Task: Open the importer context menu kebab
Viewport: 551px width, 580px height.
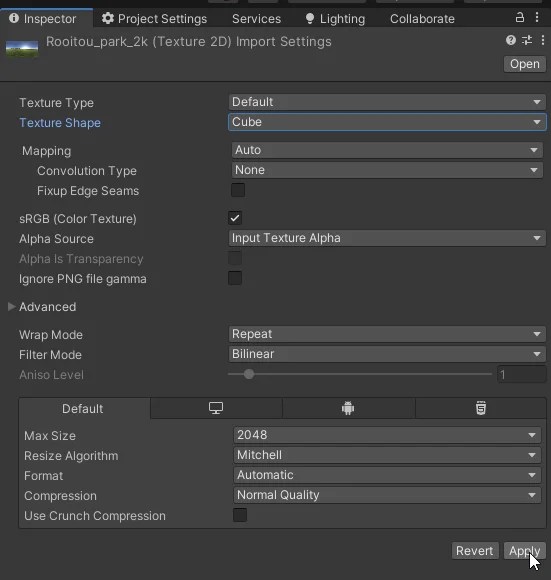Action: (542, 40)
